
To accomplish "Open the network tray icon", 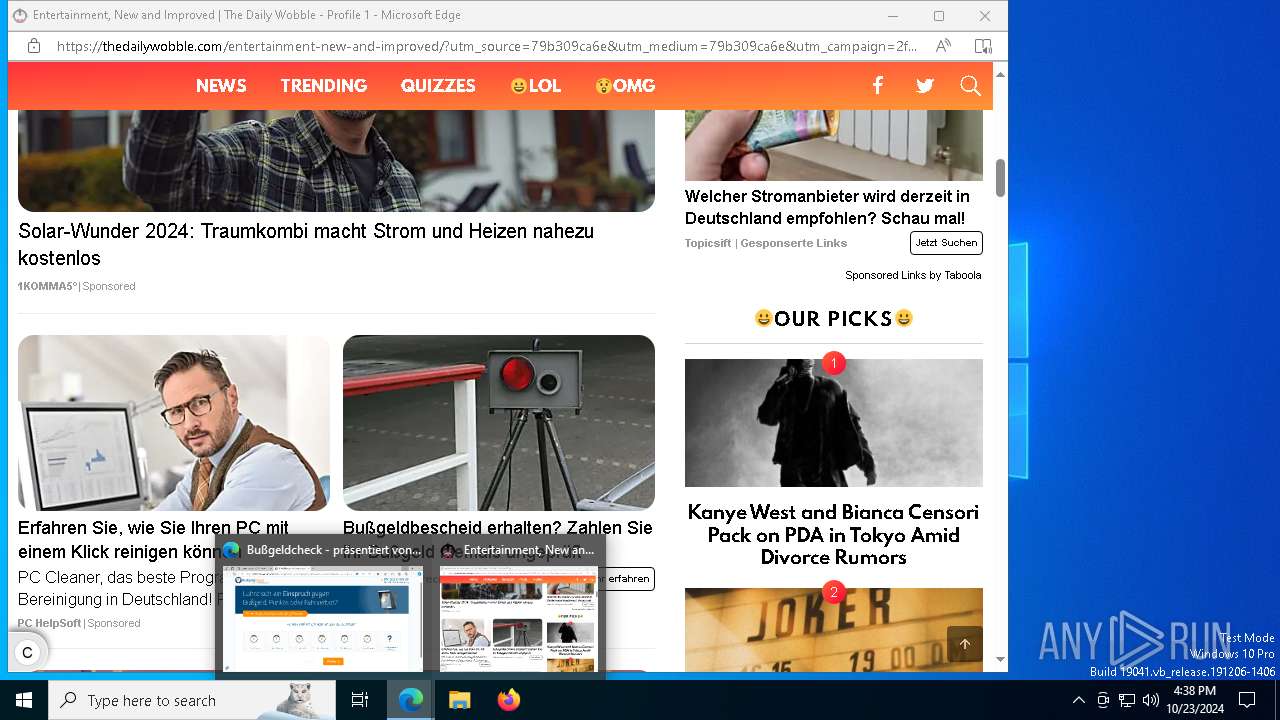I will (1127, 700).
